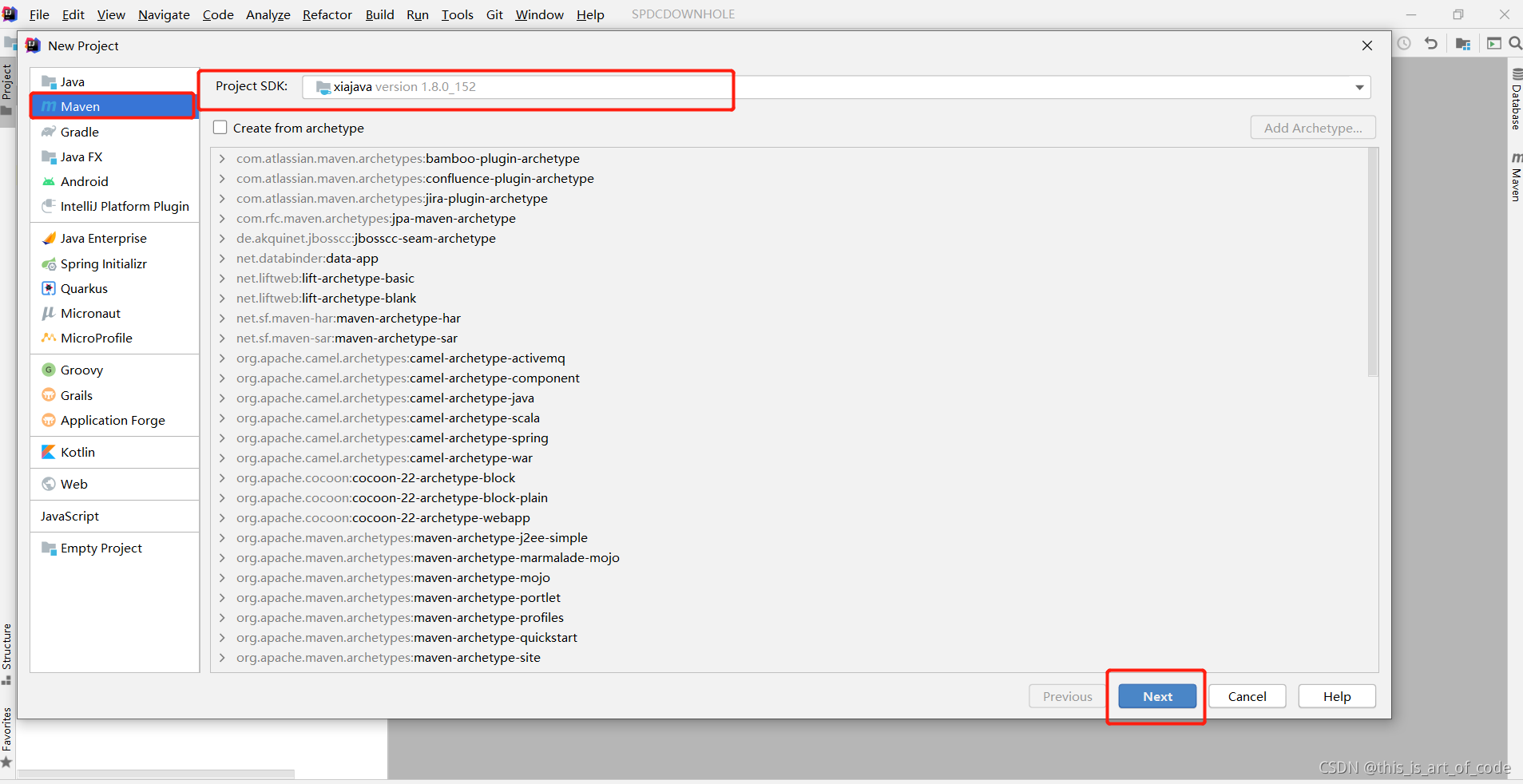
Task: Click the Cancel button
Action: 1247,696
